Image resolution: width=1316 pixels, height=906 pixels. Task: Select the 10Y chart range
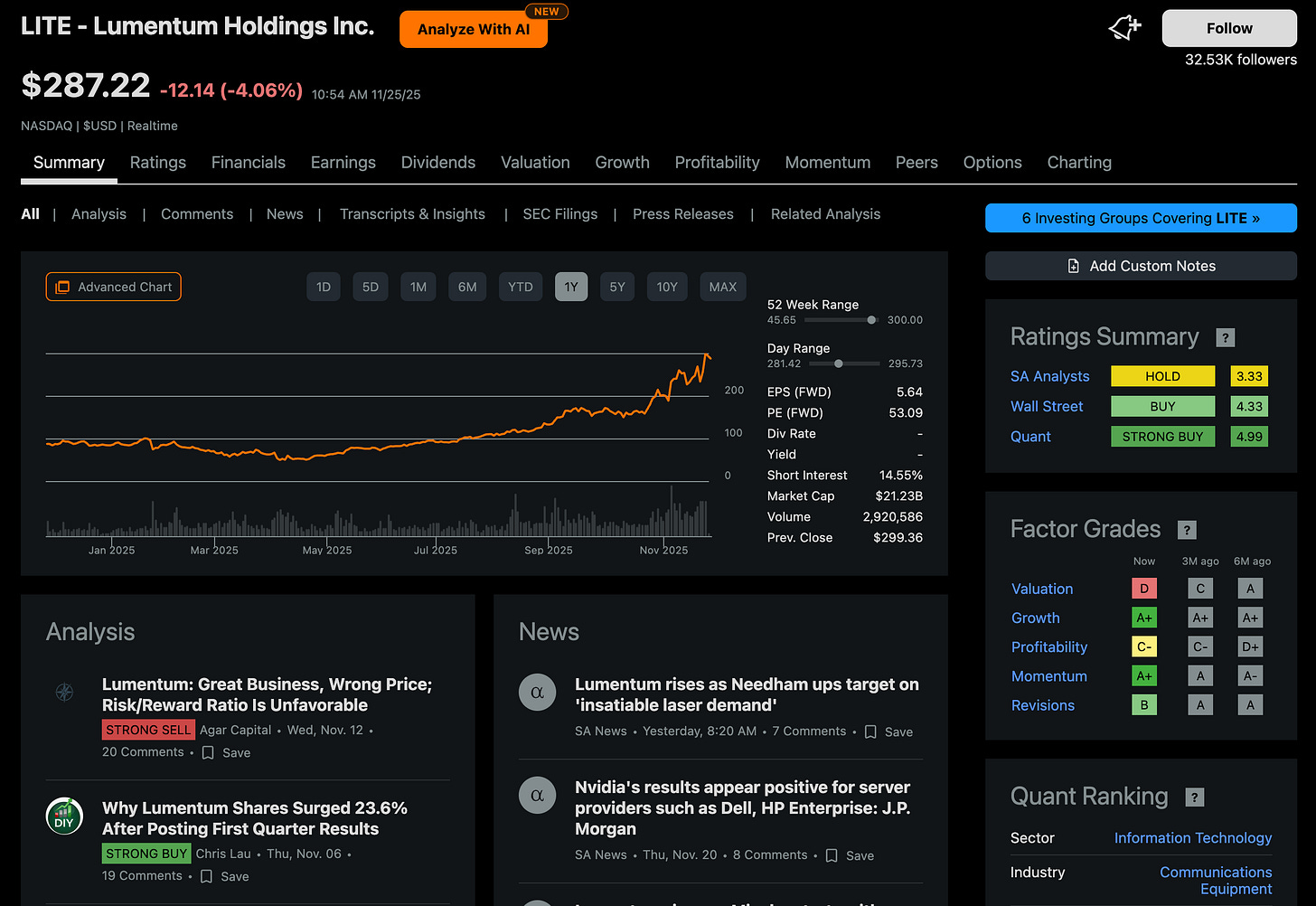(667, 287)
